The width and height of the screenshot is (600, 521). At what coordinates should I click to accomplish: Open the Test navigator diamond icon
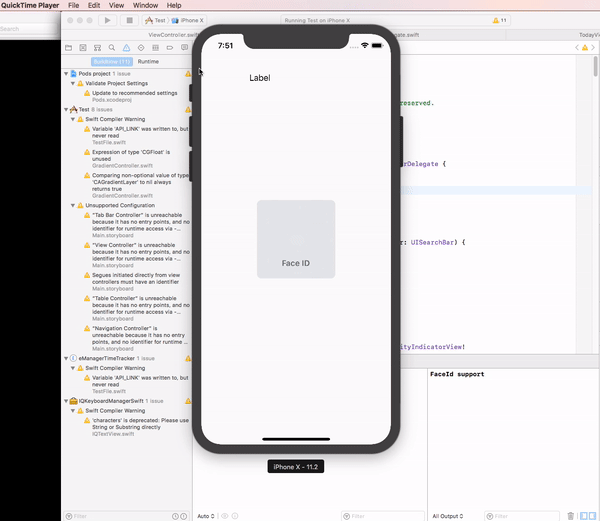(x=141, y=47)
